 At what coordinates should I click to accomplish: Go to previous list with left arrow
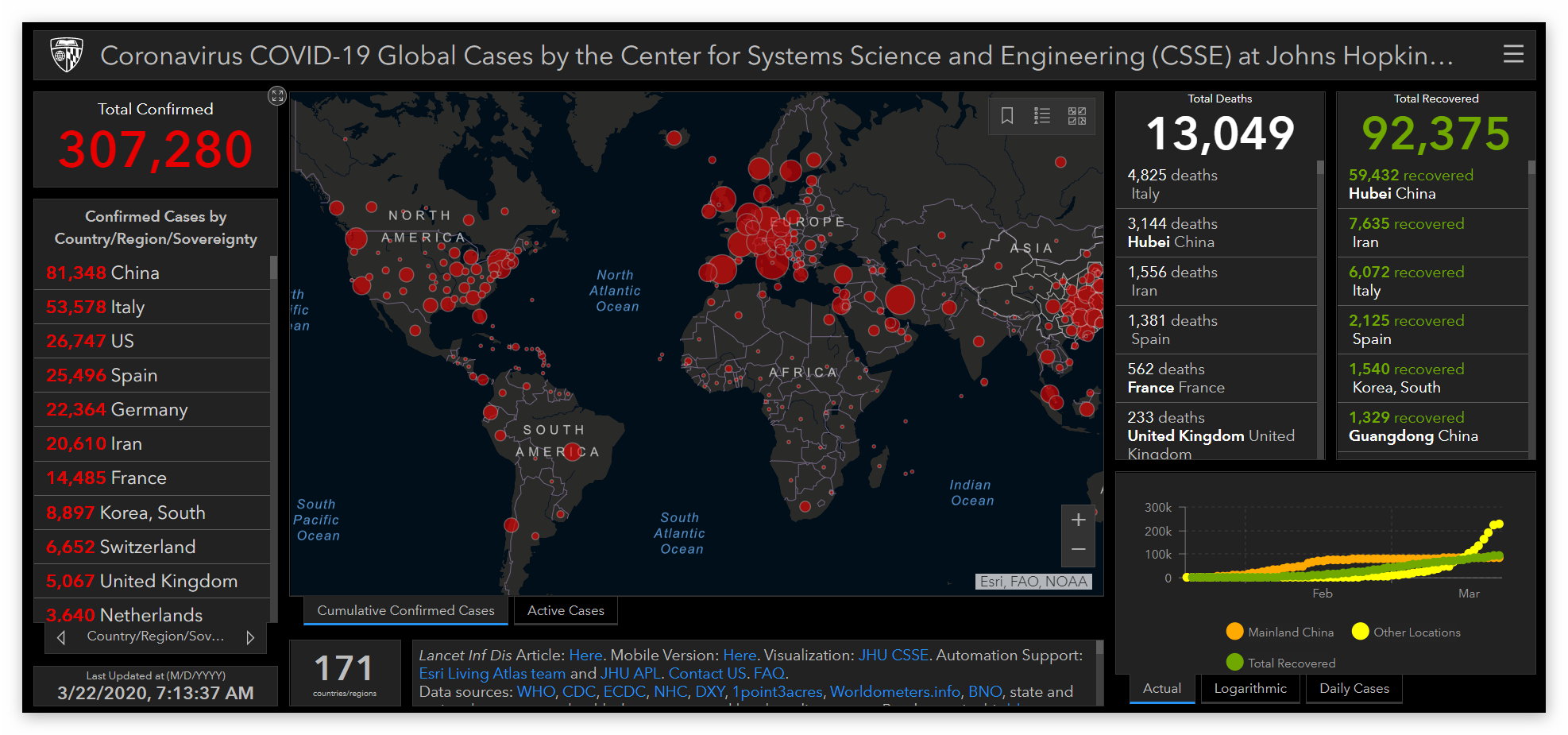62,637
